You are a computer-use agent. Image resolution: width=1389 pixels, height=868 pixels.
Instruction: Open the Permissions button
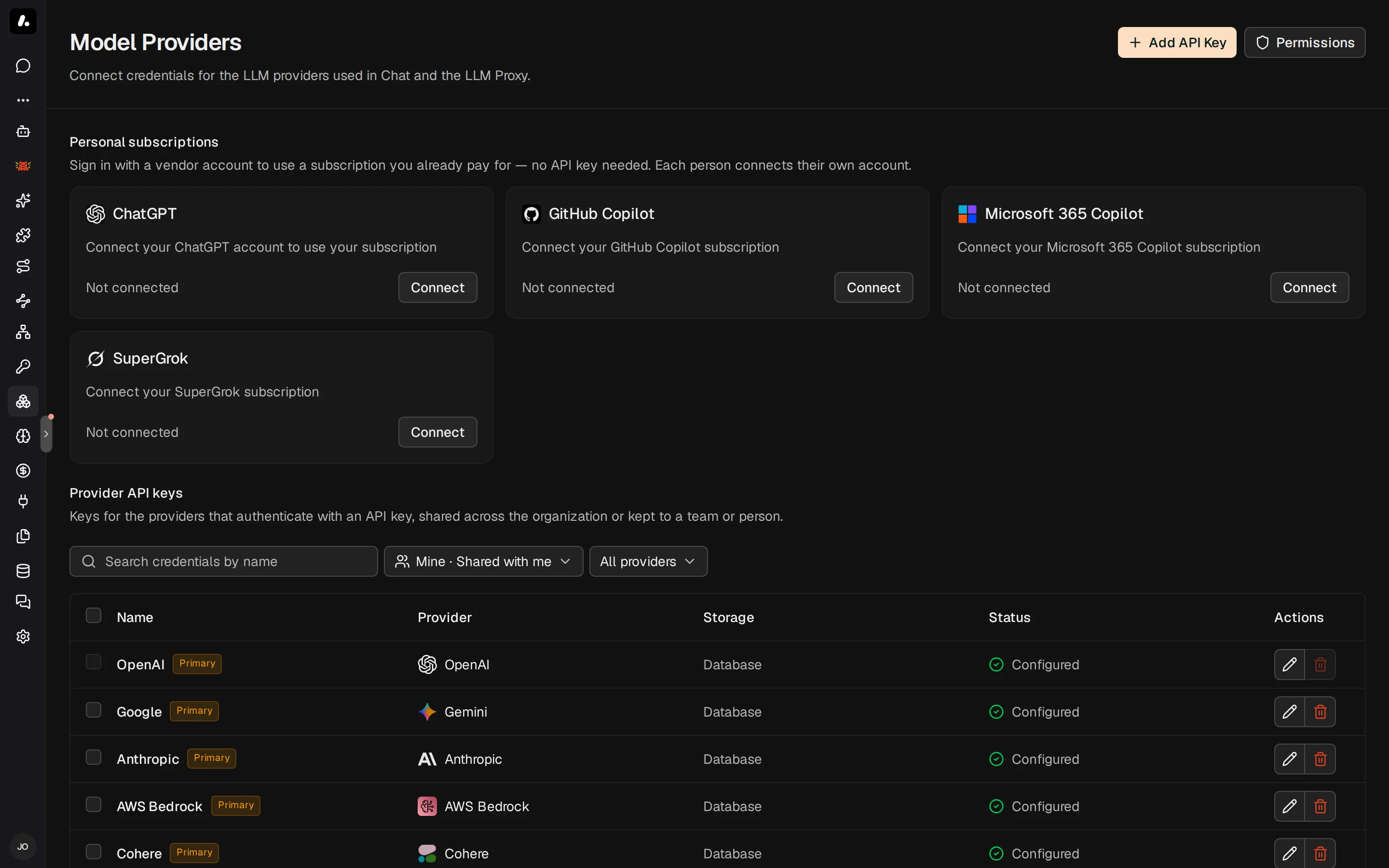pyautogui.click(x=1304, y=42)
